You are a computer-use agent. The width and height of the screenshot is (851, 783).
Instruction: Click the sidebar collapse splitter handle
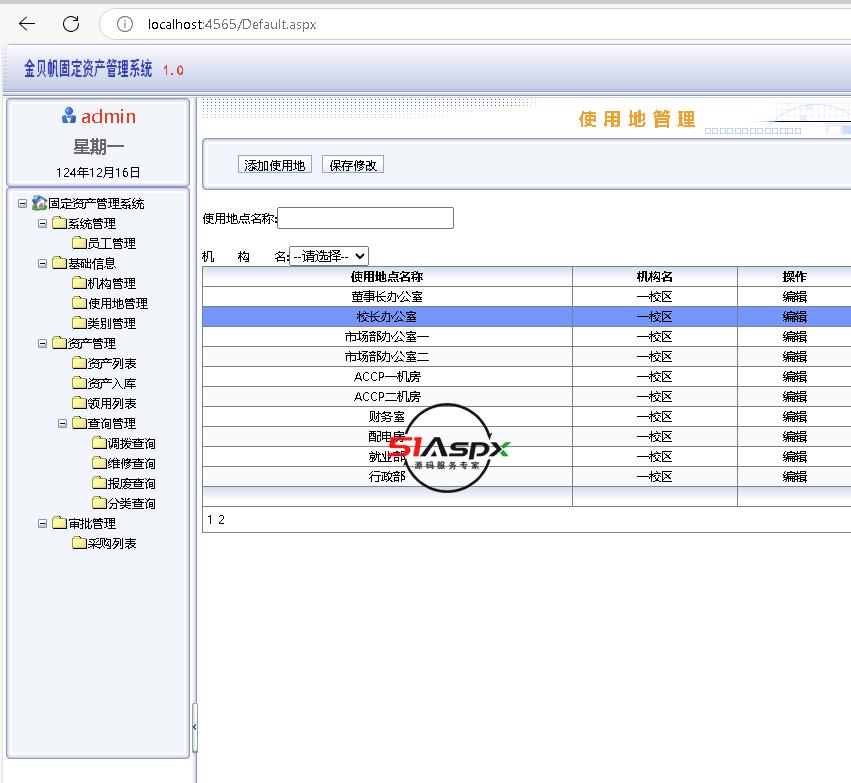(x=194, y=728)
